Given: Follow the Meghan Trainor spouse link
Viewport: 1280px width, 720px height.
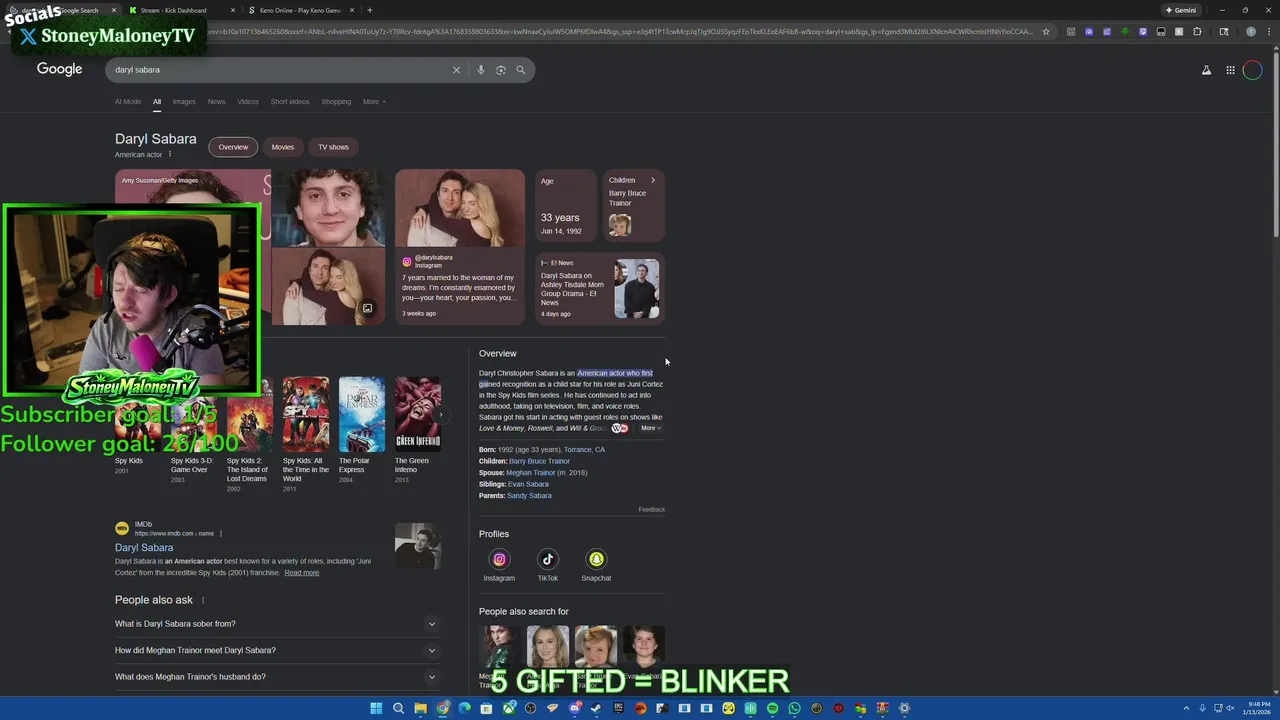Looking at the screenshot, I should point(530,473).
